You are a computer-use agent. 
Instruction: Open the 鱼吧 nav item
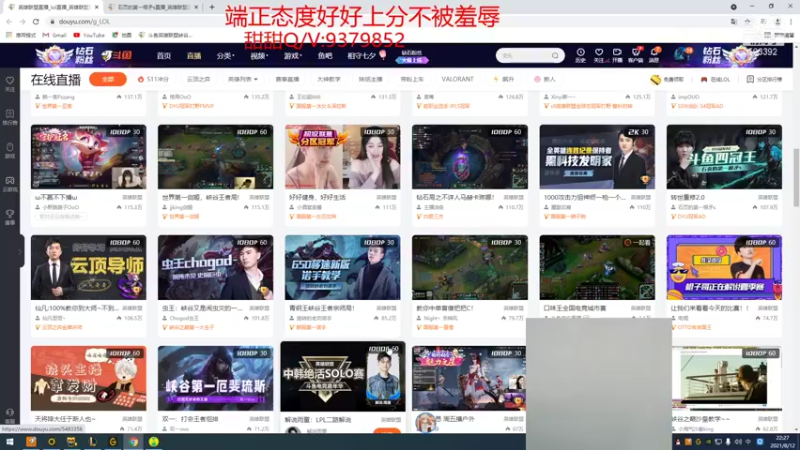[325, 56]
